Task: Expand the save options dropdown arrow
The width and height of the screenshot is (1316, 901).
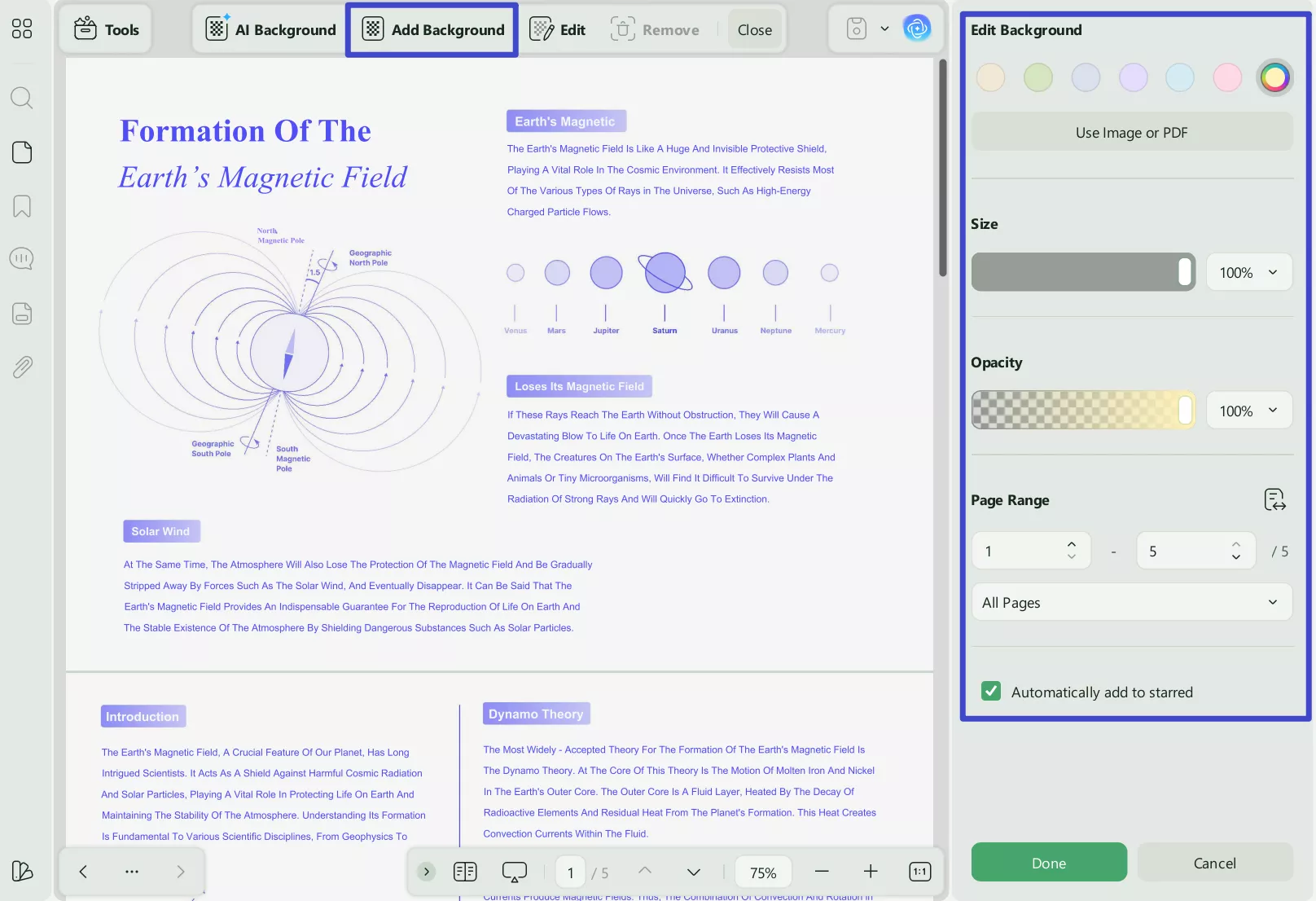Action: [884, 29]
